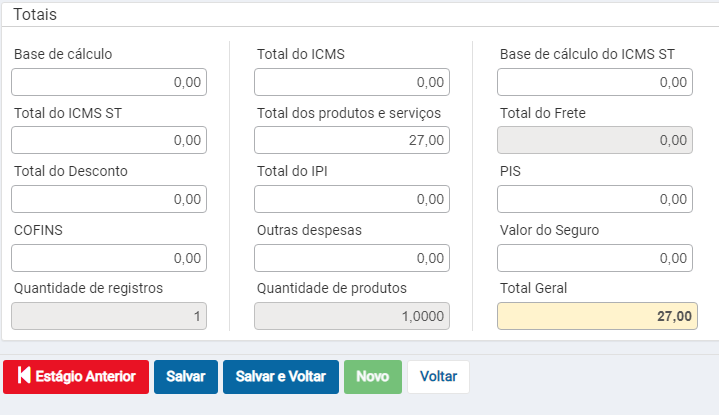Screen dimensions: 719x415
Task: Focus the Base de cálculo field
Action: pos(109,82)
